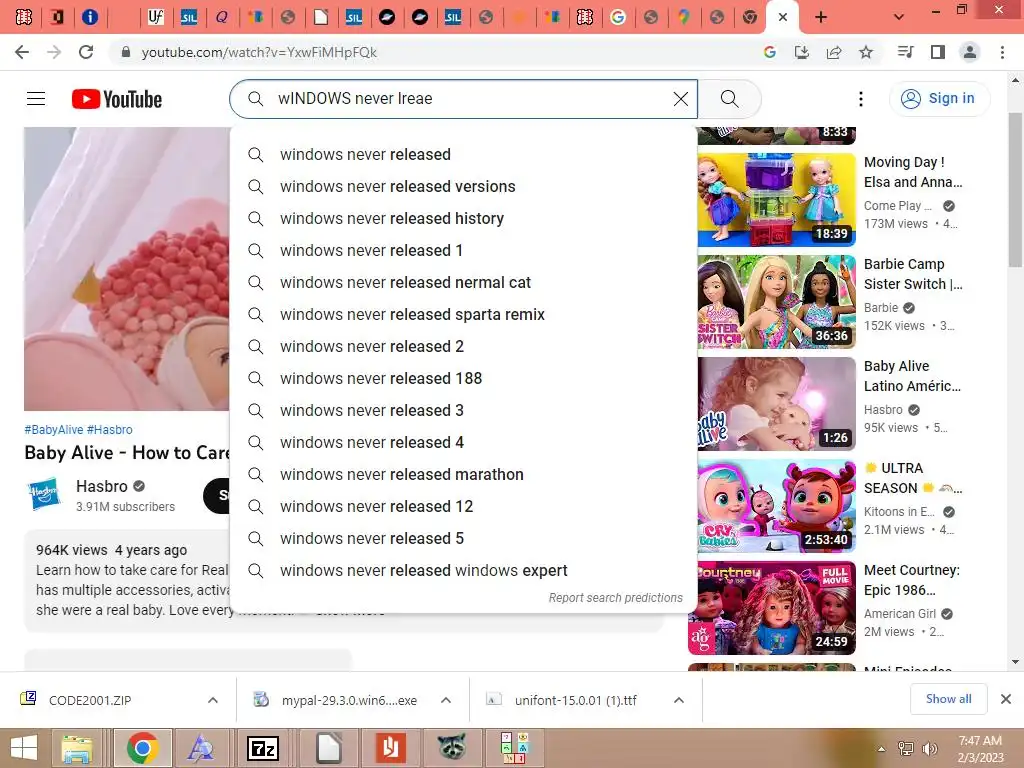Click the magnifier search submit button
The width and height of the screenshot is (1024, 768).
click(x=729, y=99)
